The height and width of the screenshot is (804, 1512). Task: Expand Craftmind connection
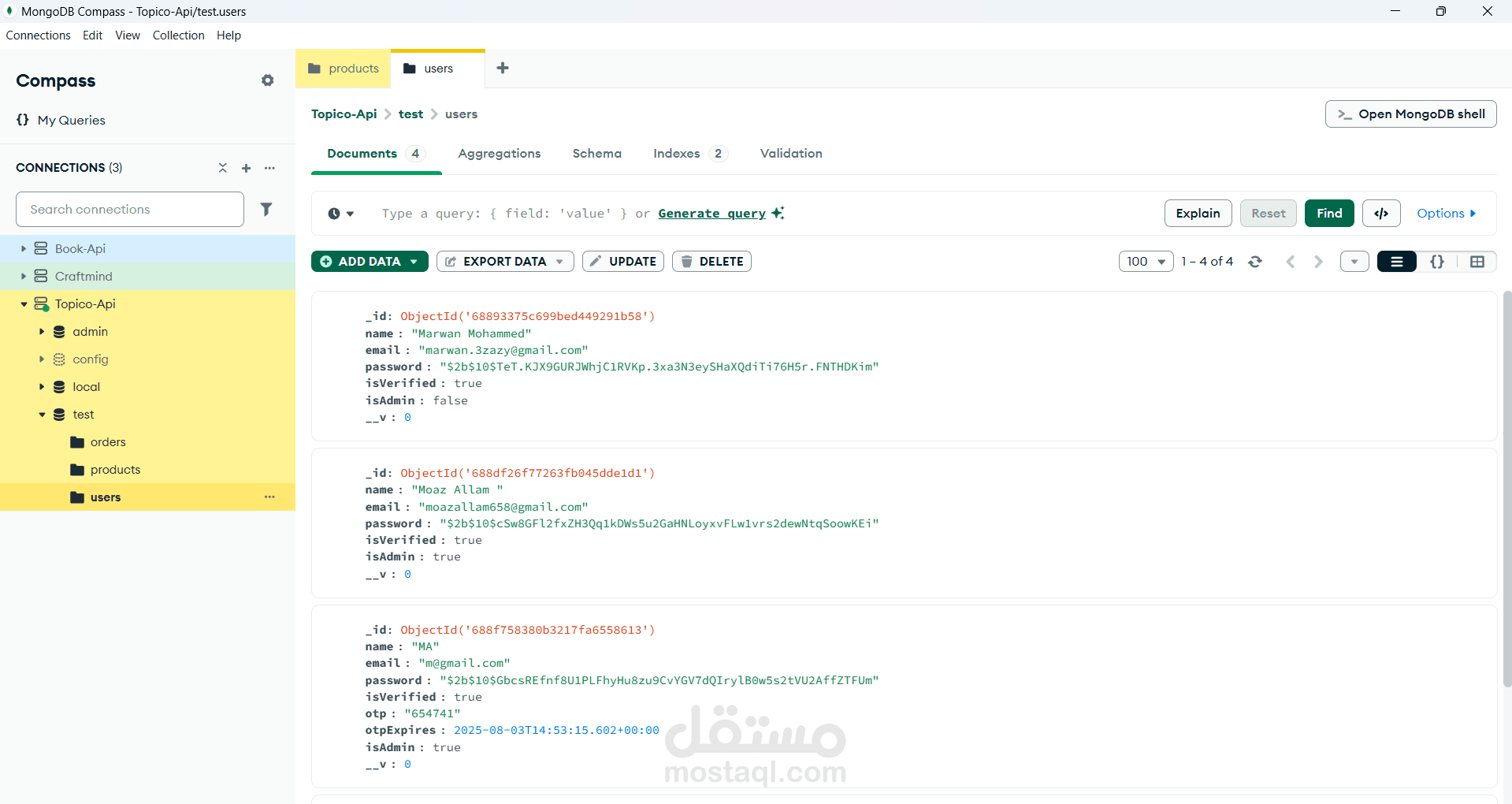pyautogui.click(x=24, y=276)
